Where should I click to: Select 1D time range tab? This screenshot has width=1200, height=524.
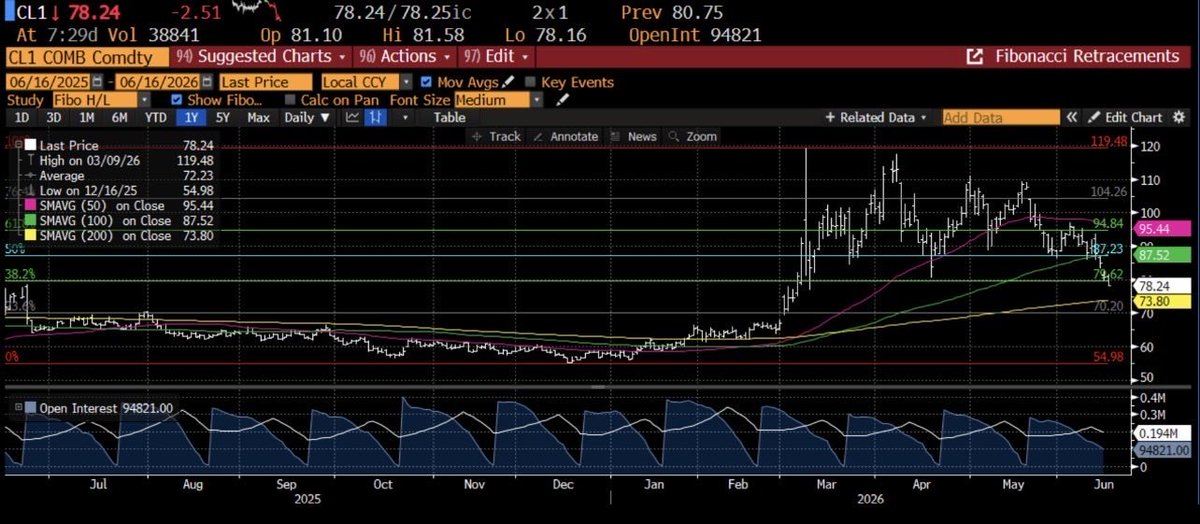pyautogui.click(x=20, y=117)
